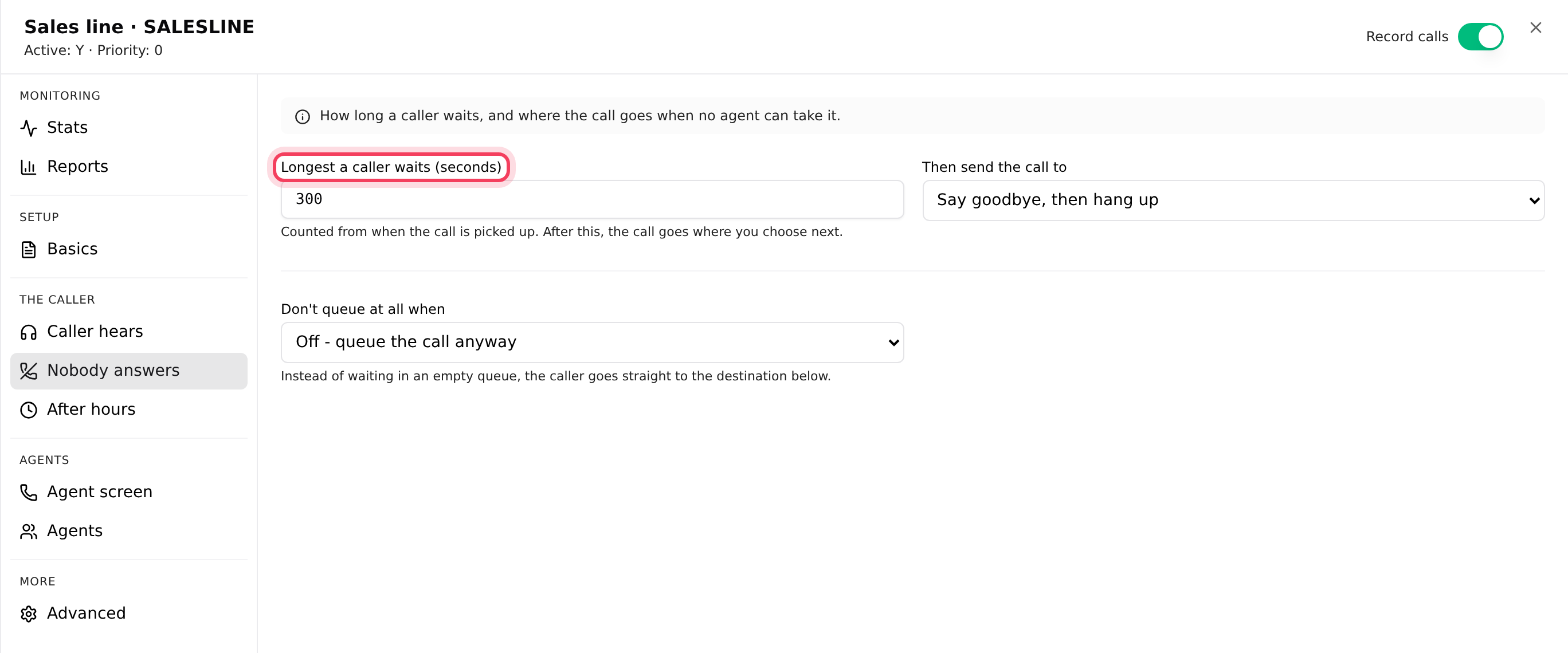
Task: Open After hours settings
Action: tap(129, 410)
